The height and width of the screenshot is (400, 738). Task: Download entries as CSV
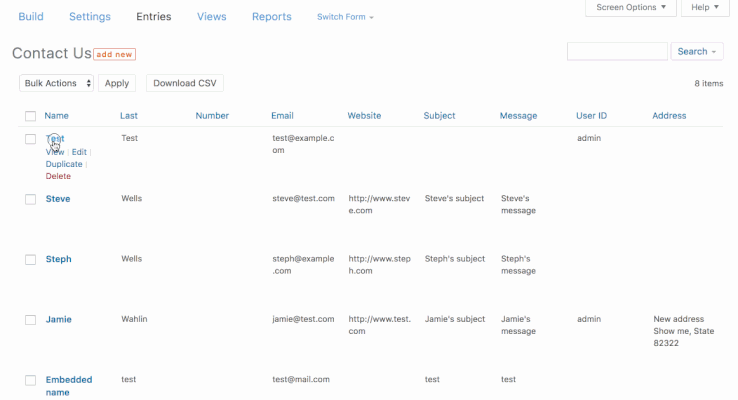click(184, 83)
